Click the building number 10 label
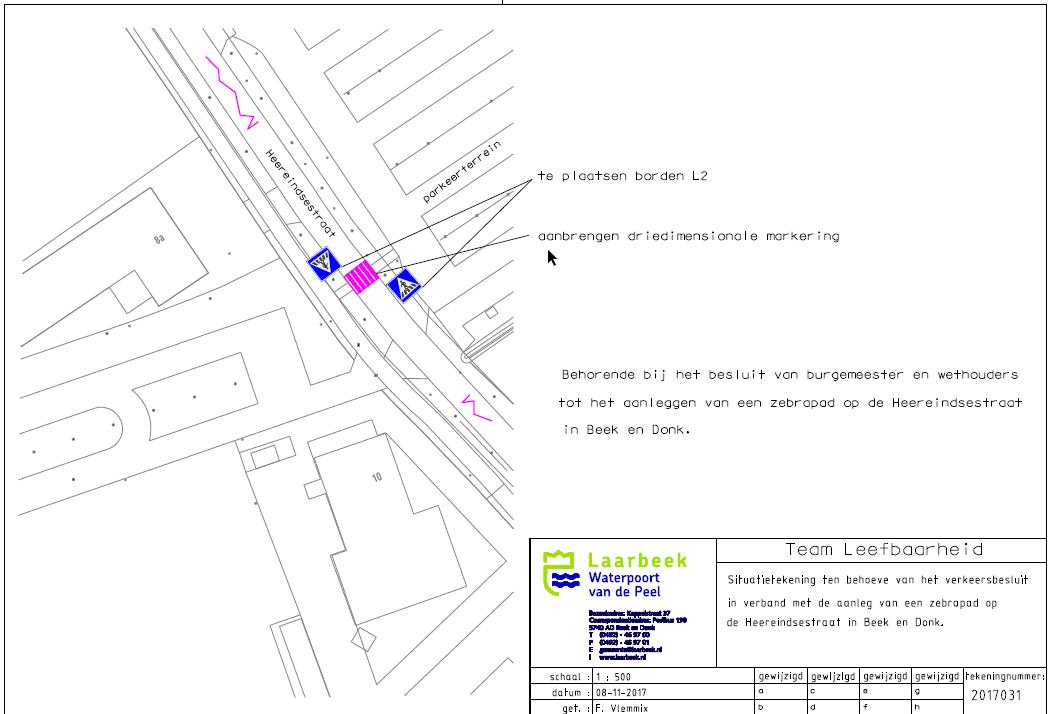The image size is (1063, 714). pyautogui.click(x=377, y=477)
